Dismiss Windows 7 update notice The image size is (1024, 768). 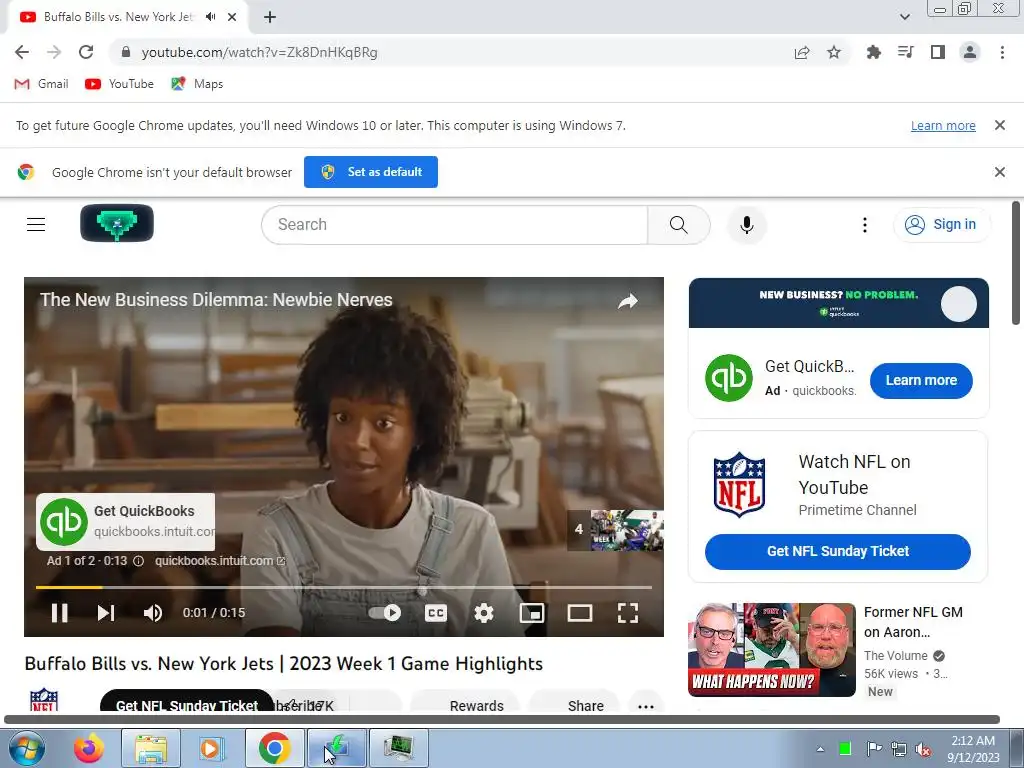(x=999, y=125)
